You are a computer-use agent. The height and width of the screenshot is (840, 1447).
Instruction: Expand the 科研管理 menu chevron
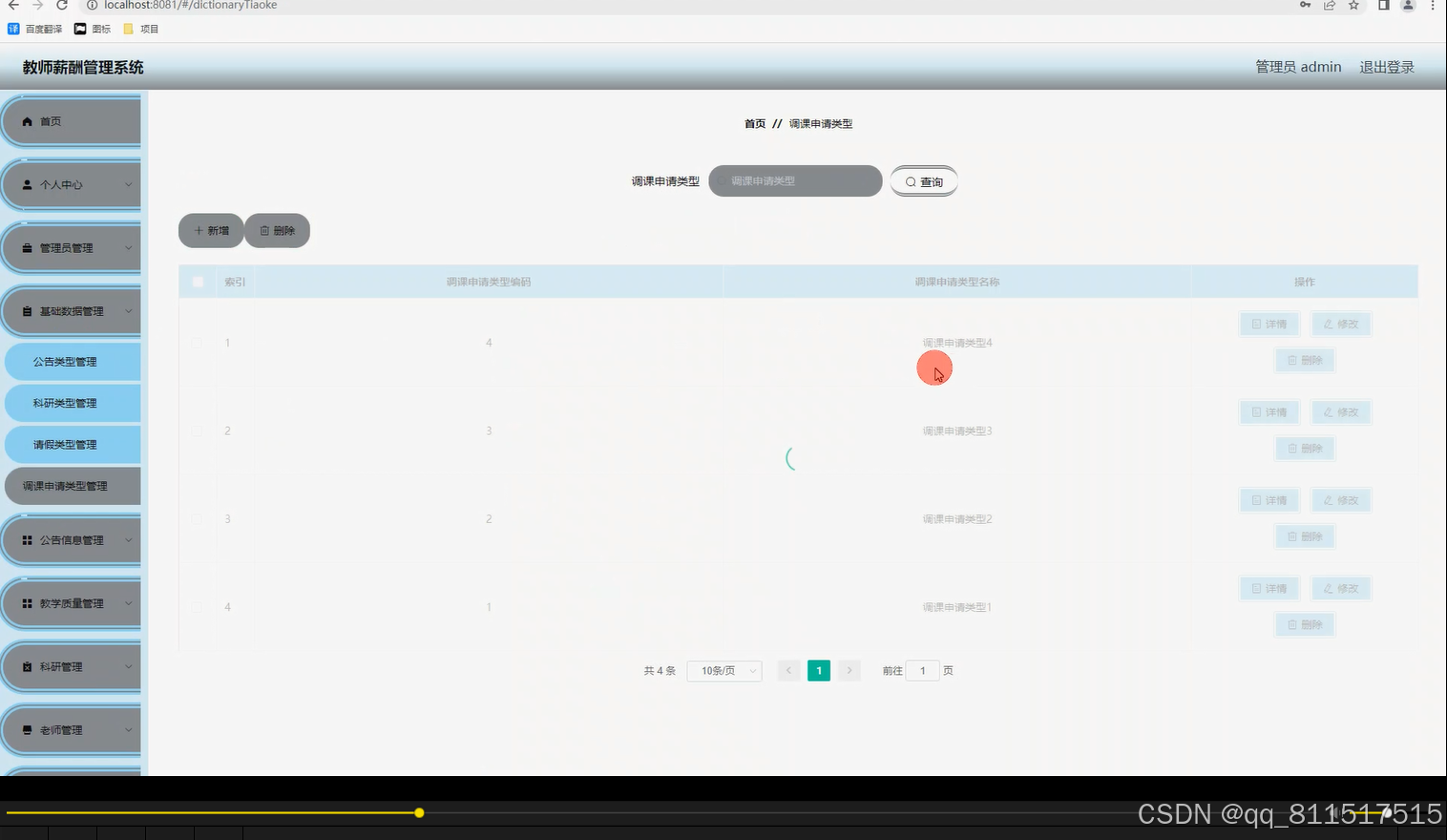129,667
